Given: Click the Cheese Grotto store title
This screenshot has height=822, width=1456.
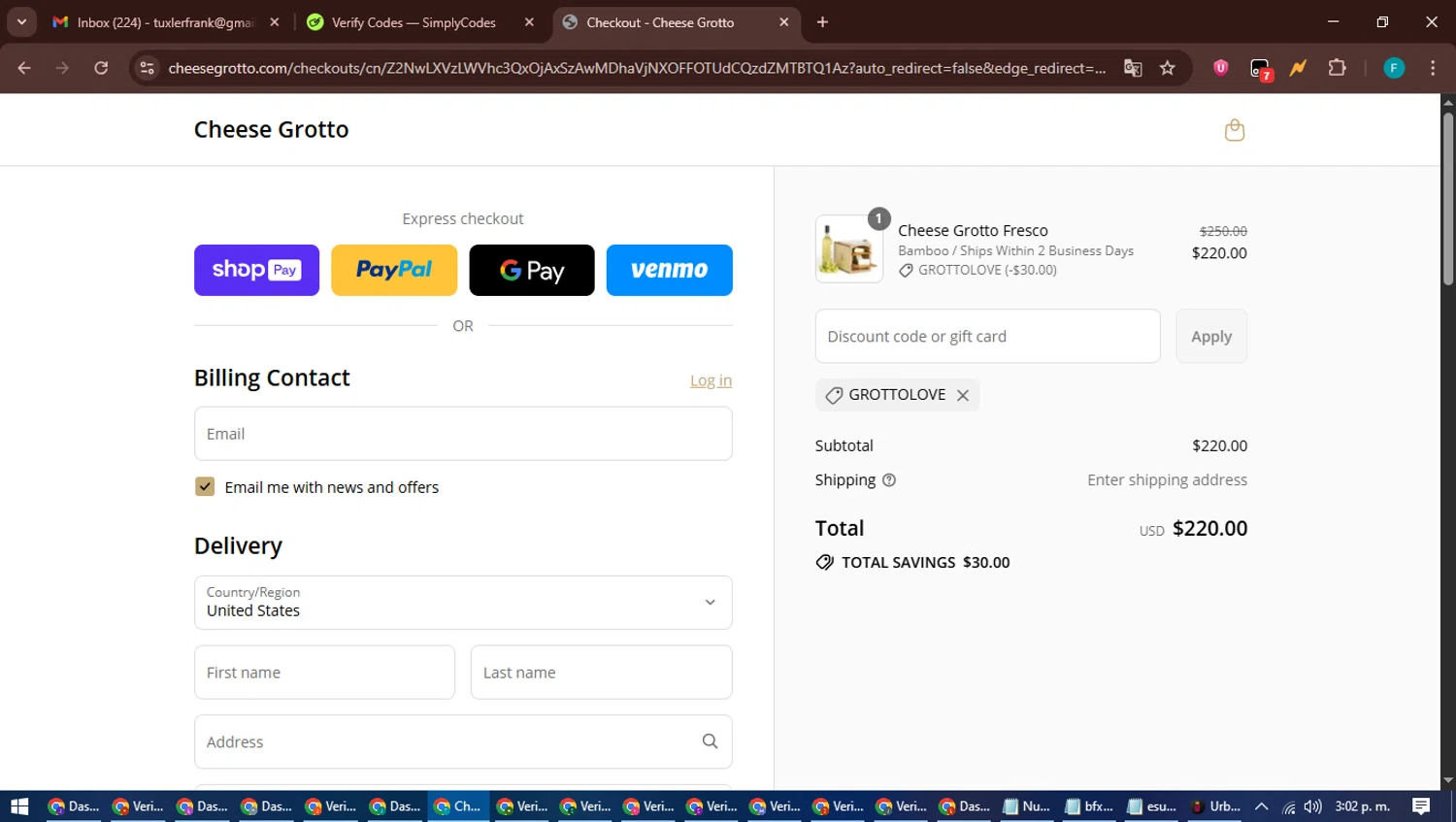Looking at the screenshot, I should pos(271,129).
